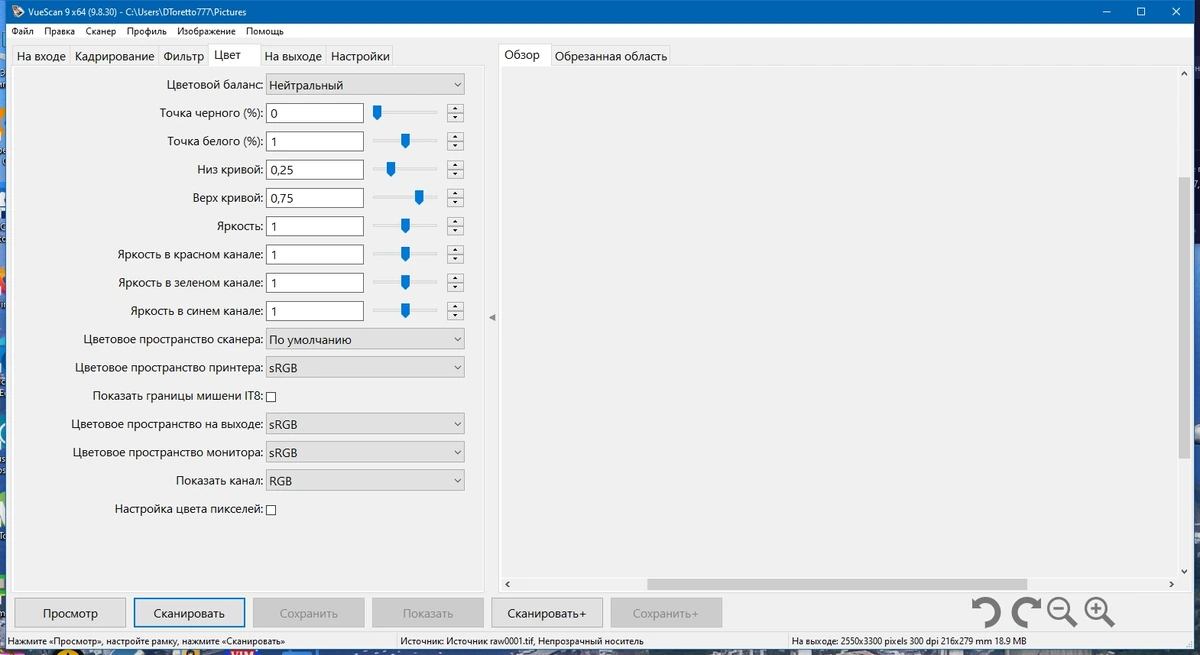Viewport: 1200px width, 655px height.
Task: Enable Показать границы мишени IT8 checkbox
Action: [271, 397]
